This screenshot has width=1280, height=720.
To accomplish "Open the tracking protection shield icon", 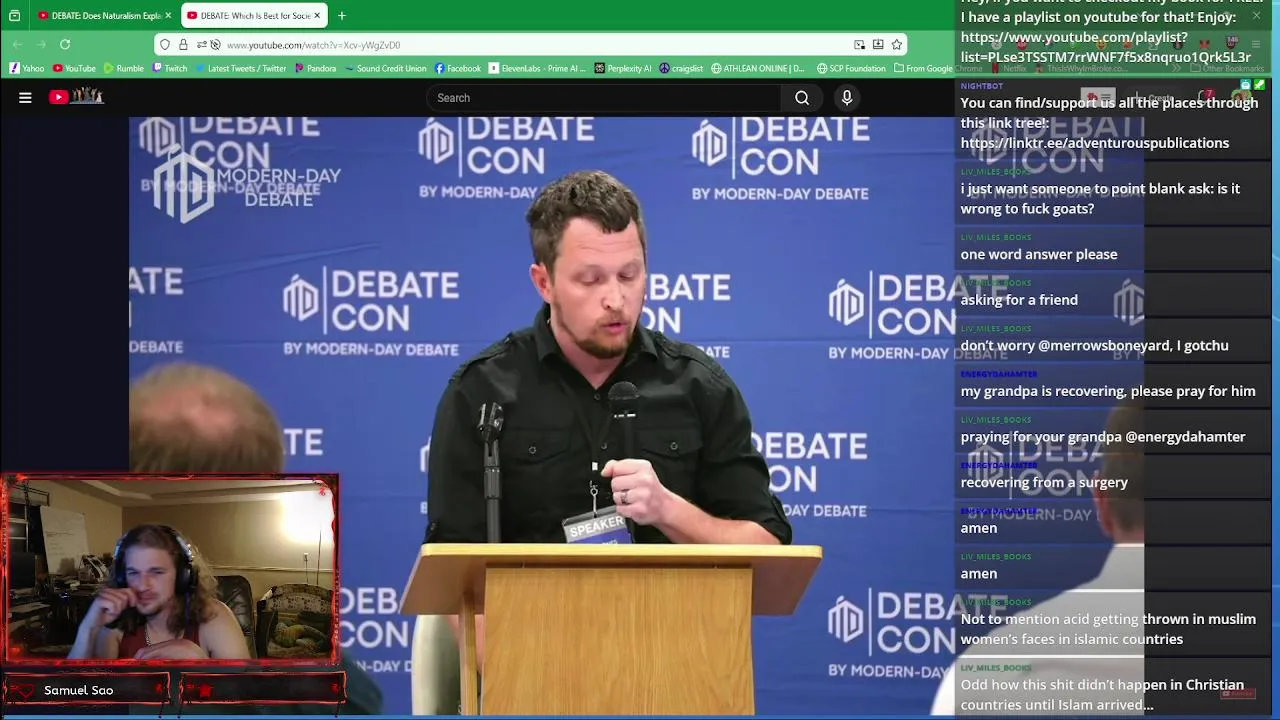I will (x=165, y=45).
